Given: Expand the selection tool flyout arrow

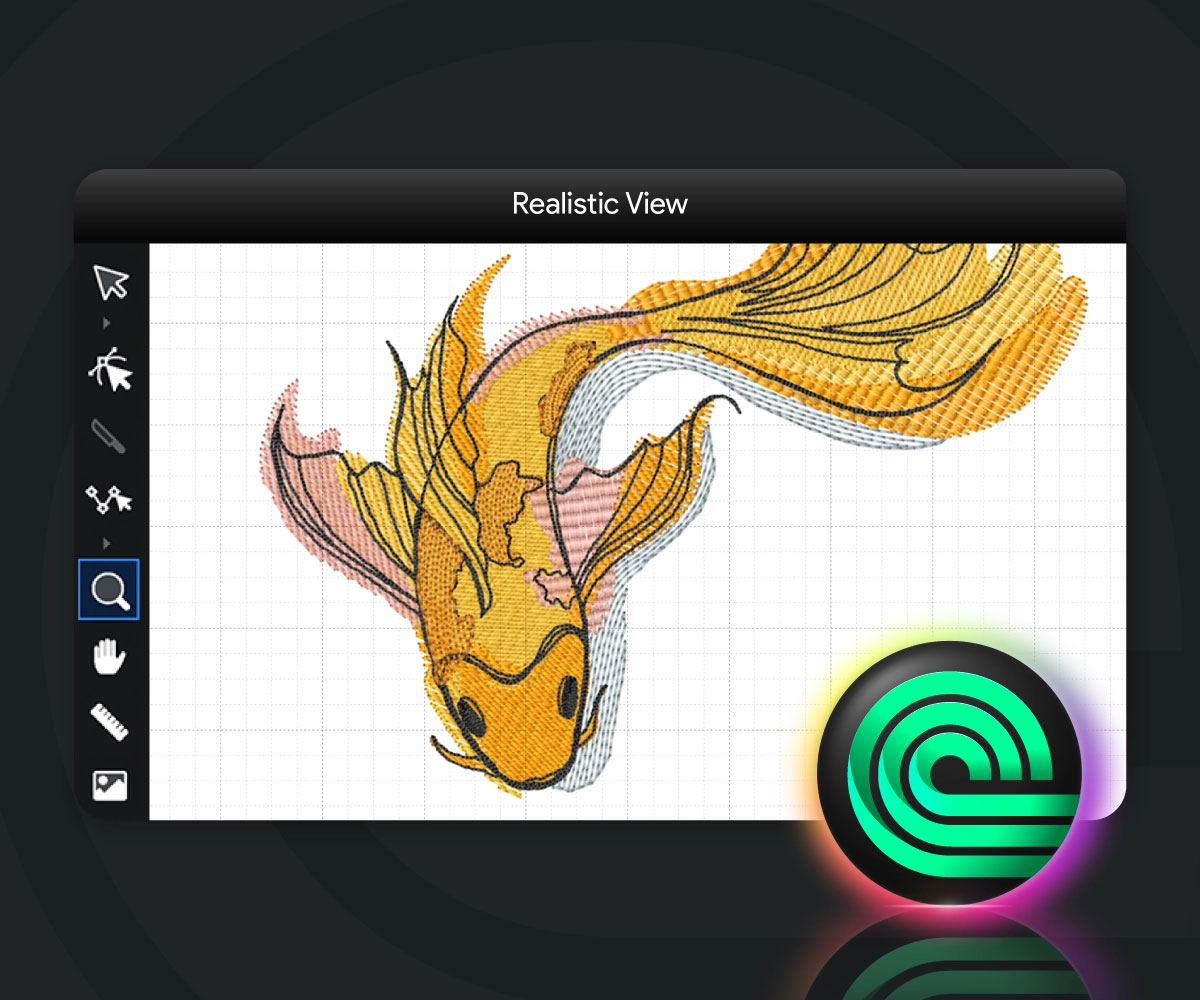Looking at the screenshot, I should [107, 324].
